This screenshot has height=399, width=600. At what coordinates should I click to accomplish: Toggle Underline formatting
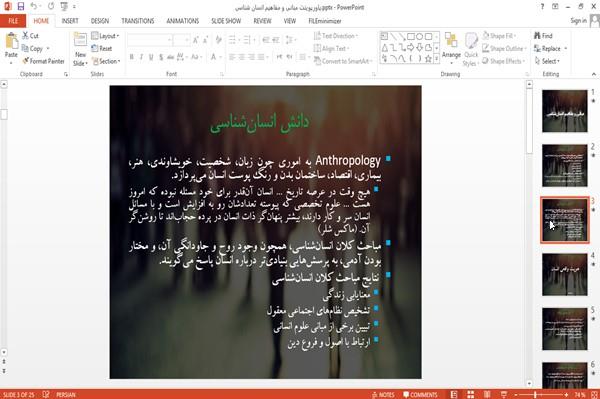point(151,57)
